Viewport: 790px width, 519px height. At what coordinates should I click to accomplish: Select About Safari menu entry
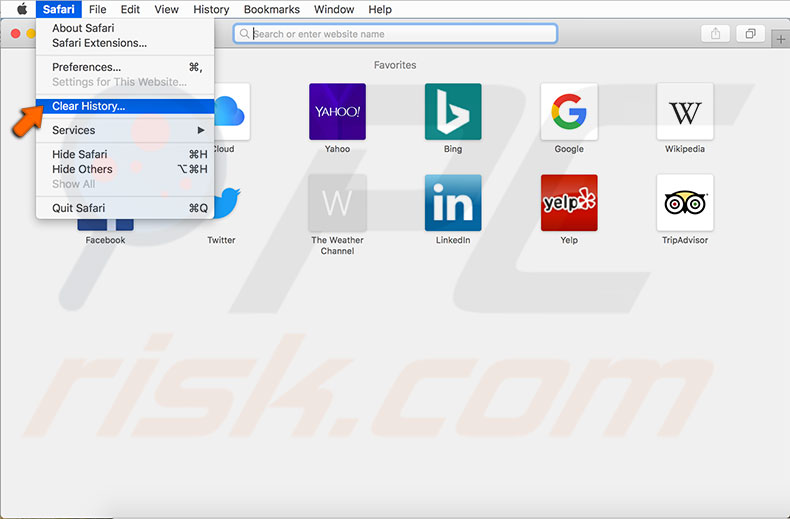click(x=125, y=28)
